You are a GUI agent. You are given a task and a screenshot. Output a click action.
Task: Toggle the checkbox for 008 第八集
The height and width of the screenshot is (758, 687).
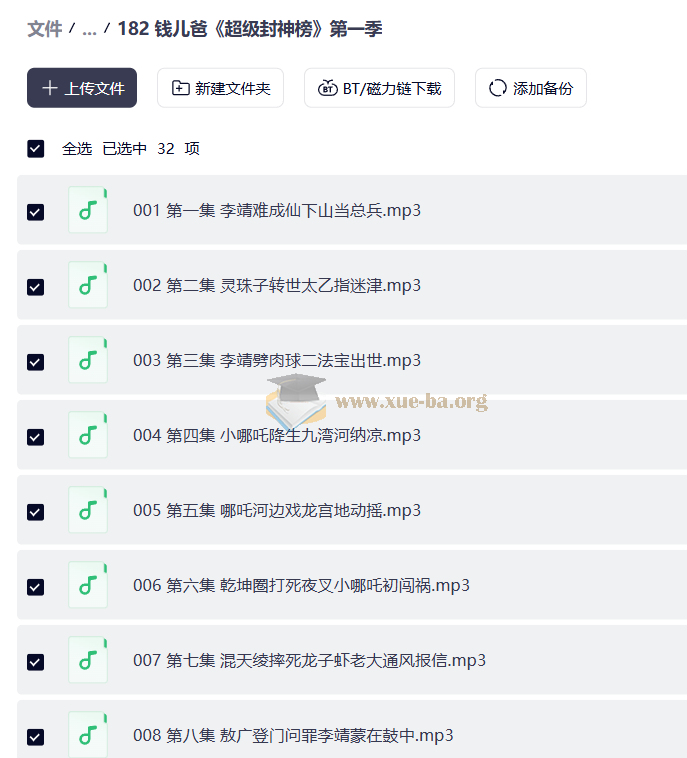pos(36,737)
